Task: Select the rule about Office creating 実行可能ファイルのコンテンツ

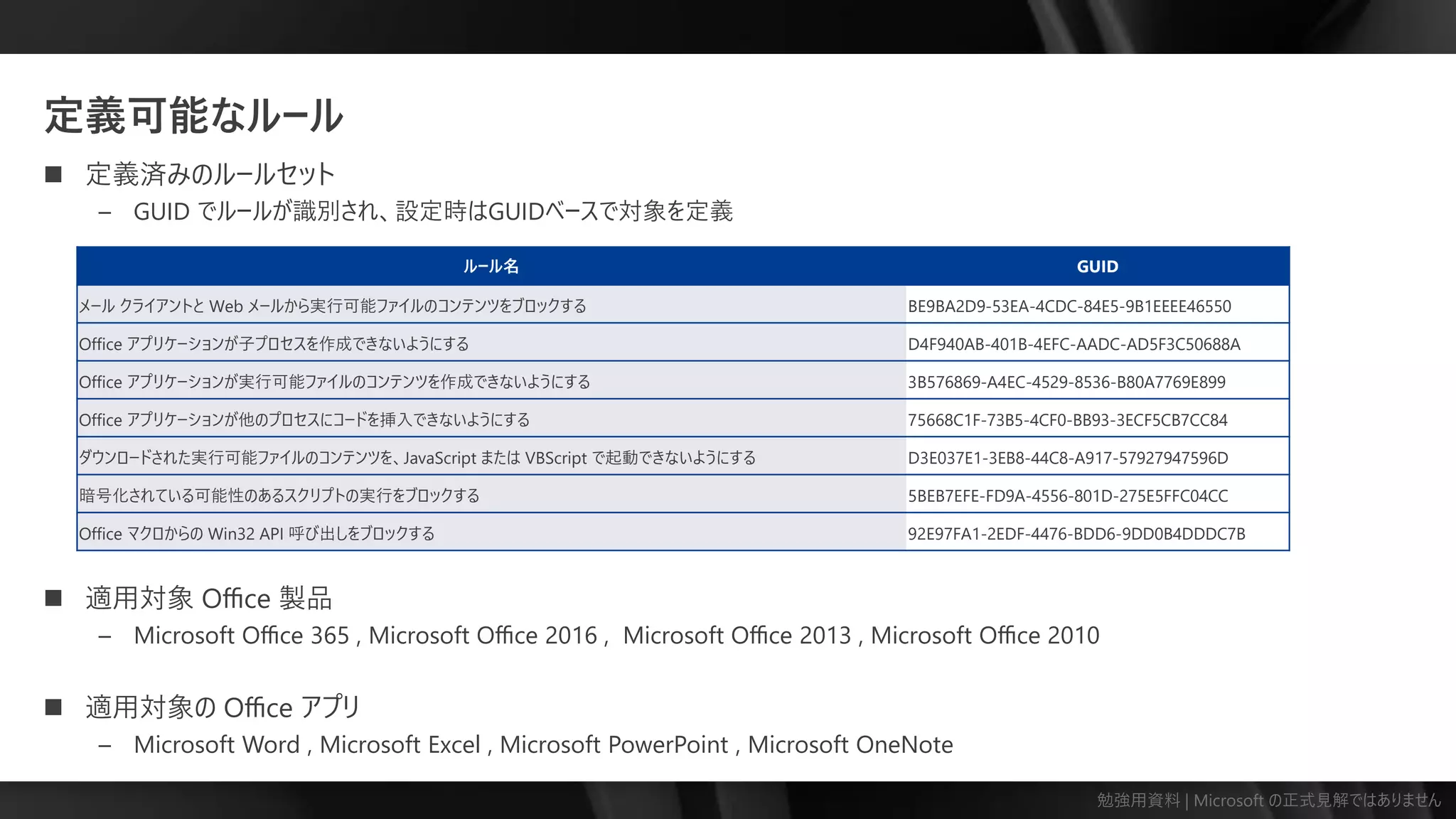Action: 335,382
